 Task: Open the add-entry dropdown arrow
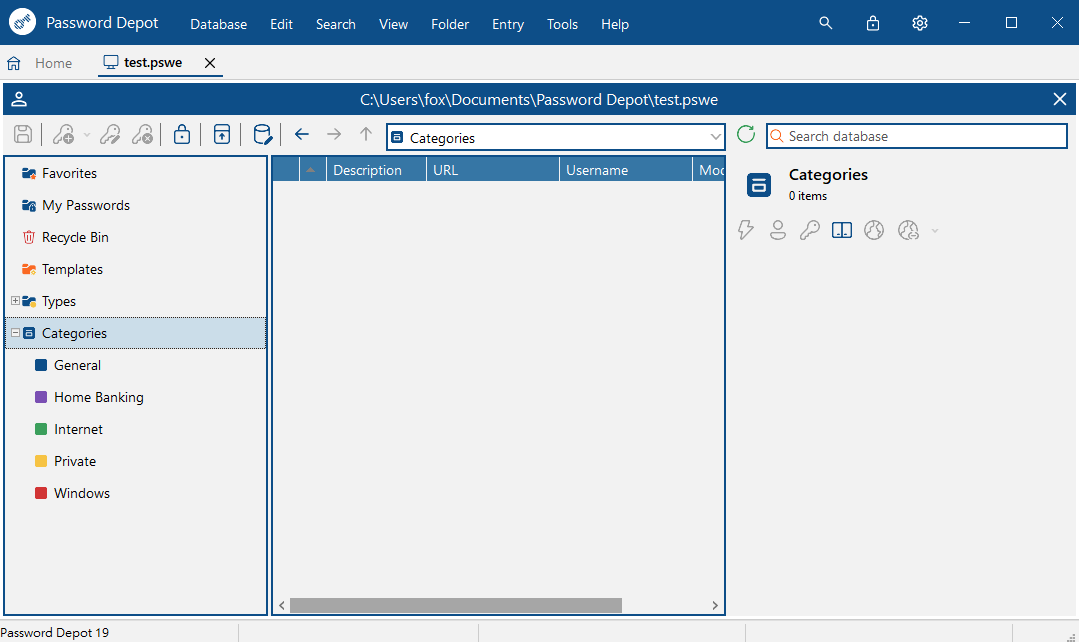click(87, 135)
